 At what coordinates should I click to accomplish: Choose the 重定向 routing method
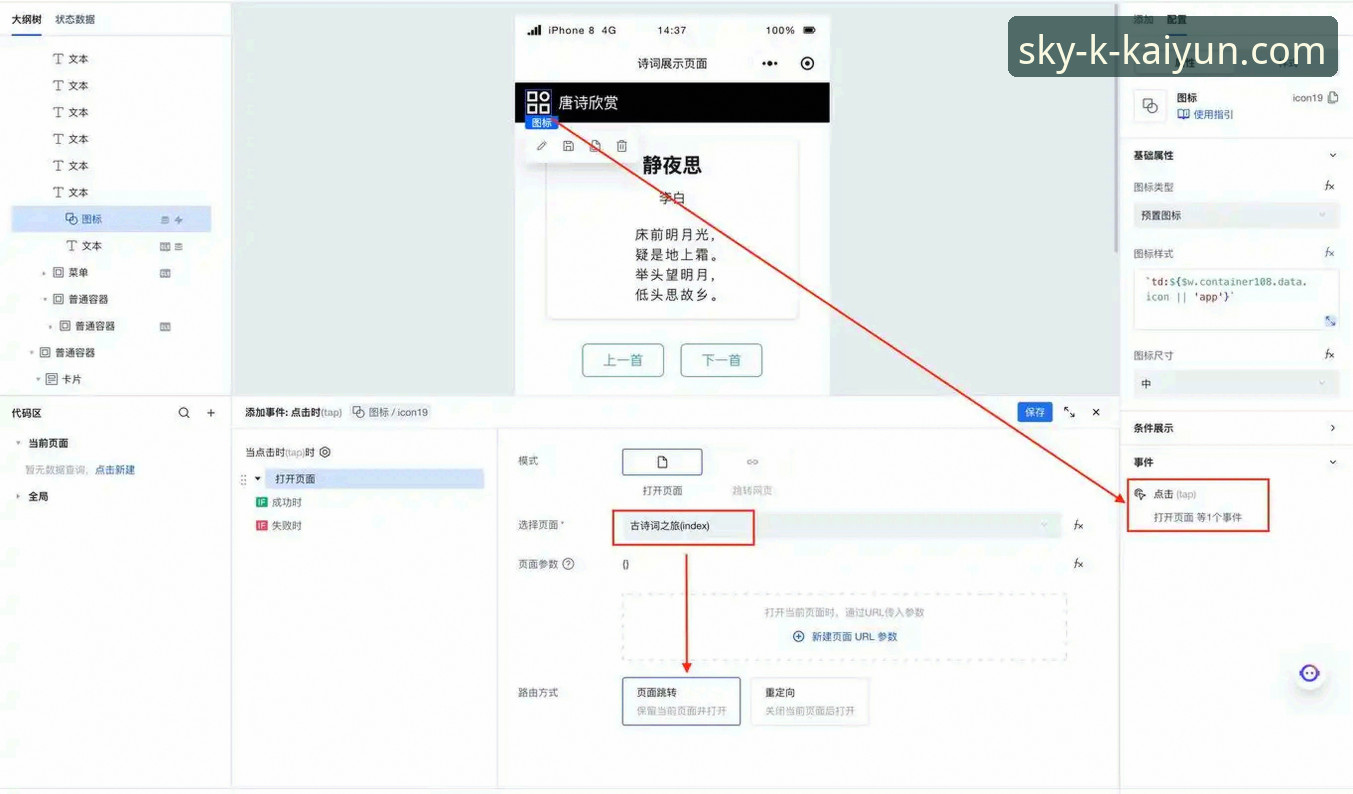809,701
